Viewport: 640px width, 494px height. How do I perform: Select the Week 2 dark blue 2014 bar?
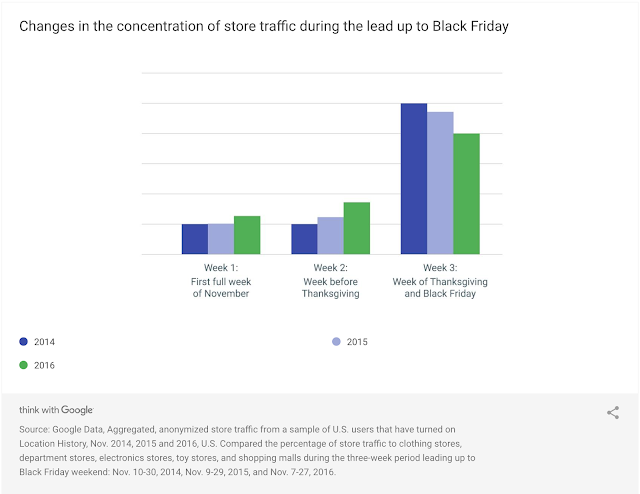(304, 239)
